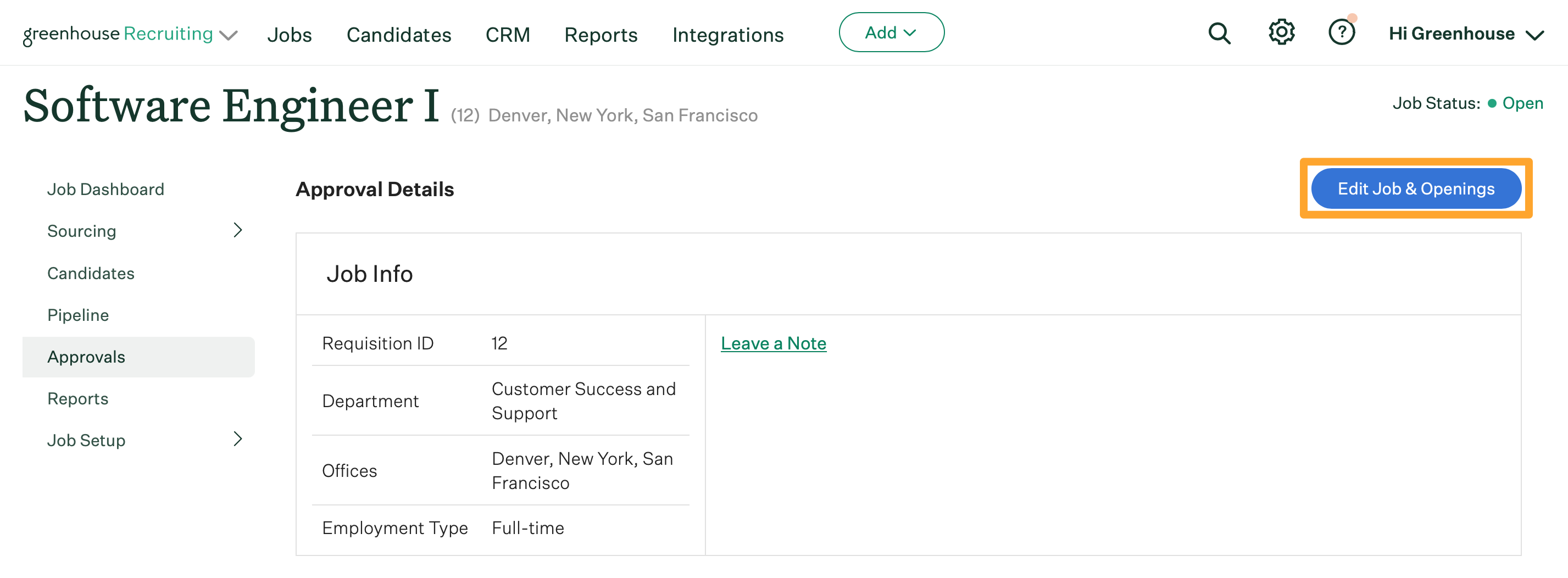Expand the greenhouse Recruiting product switcher chevron

point(228,35)
